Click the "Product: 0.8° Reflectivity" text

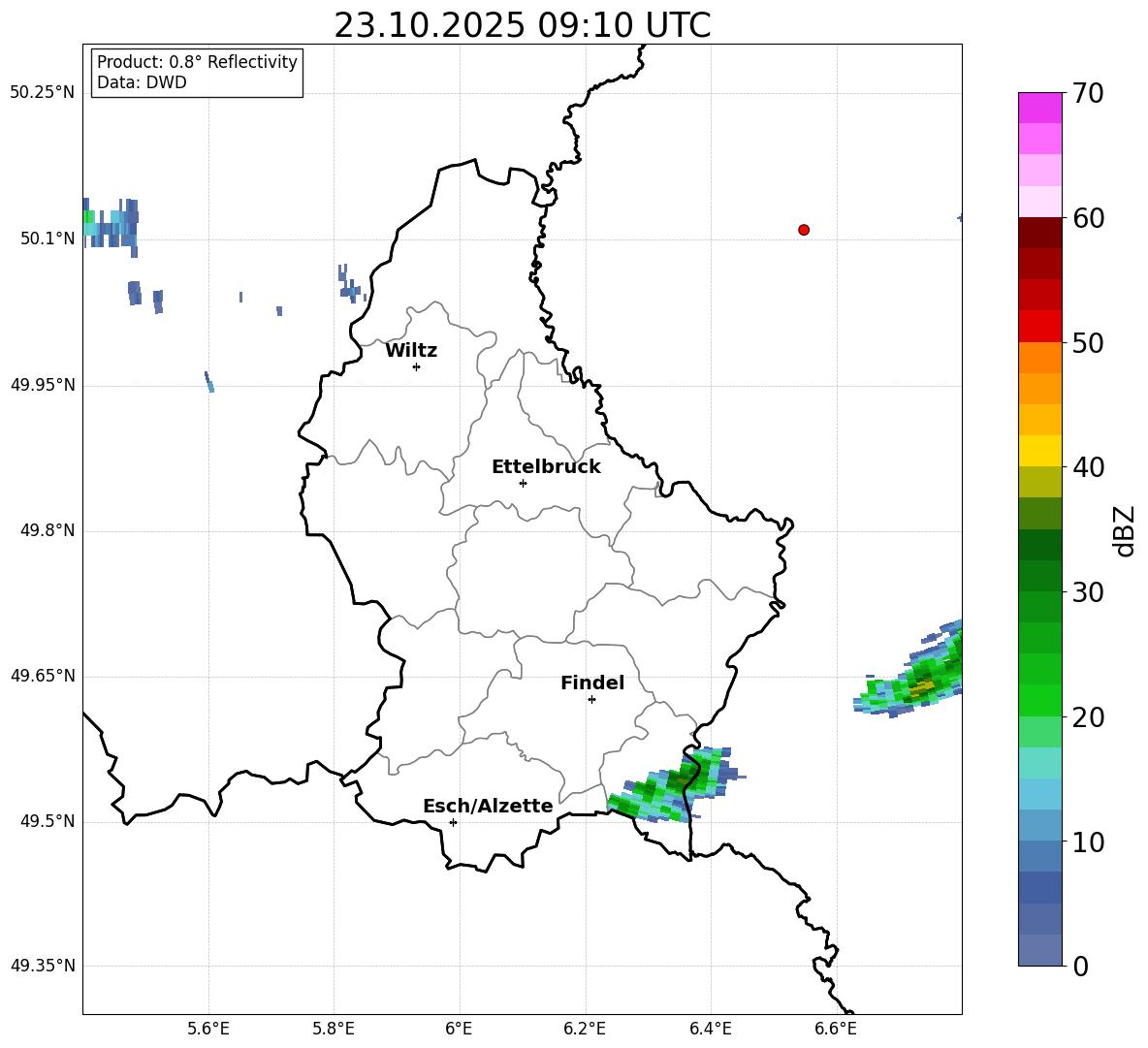tap(197, 63)
